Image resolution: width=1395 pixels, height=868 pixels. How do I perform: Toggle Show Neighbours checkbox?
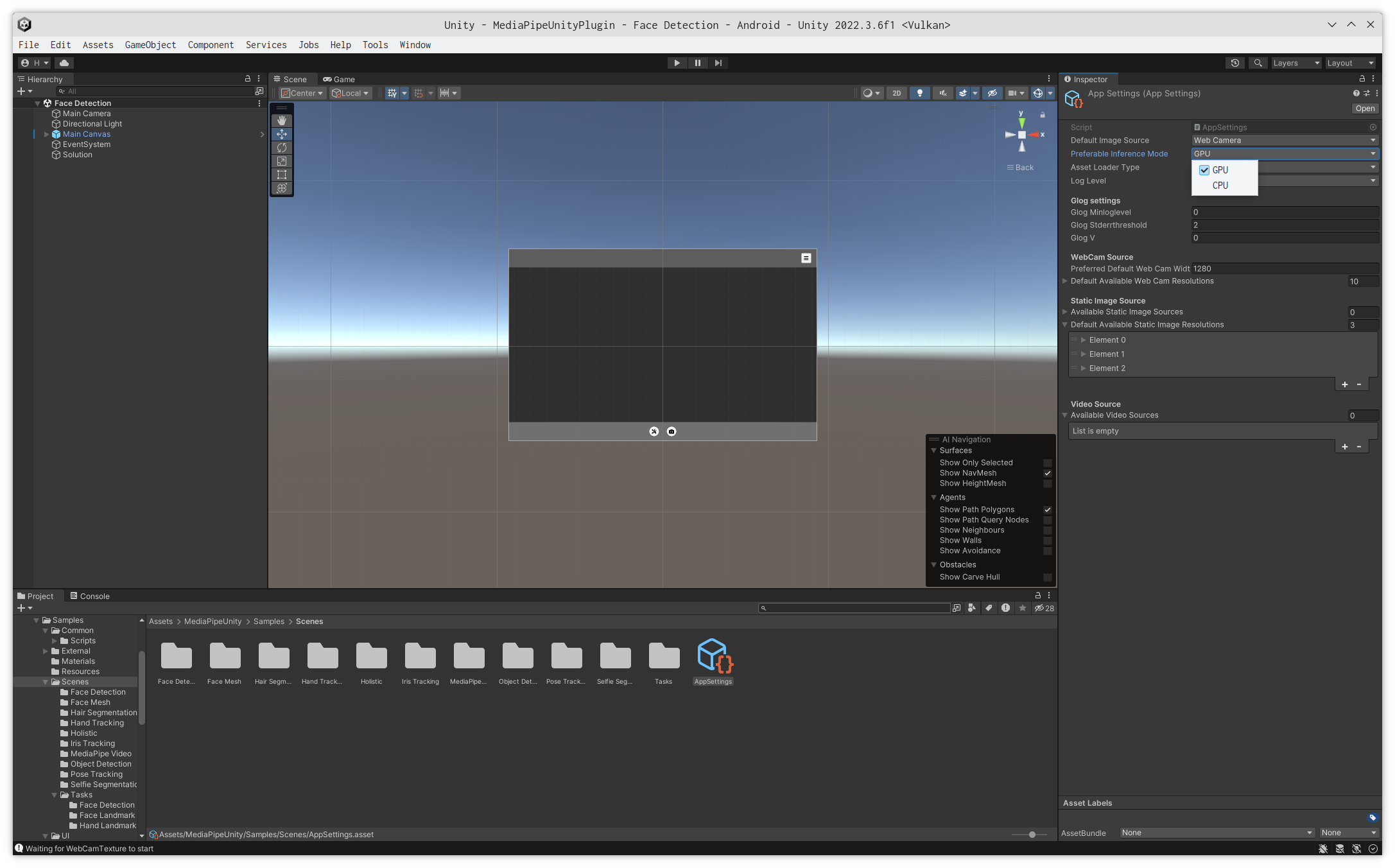pos(1047,530)
